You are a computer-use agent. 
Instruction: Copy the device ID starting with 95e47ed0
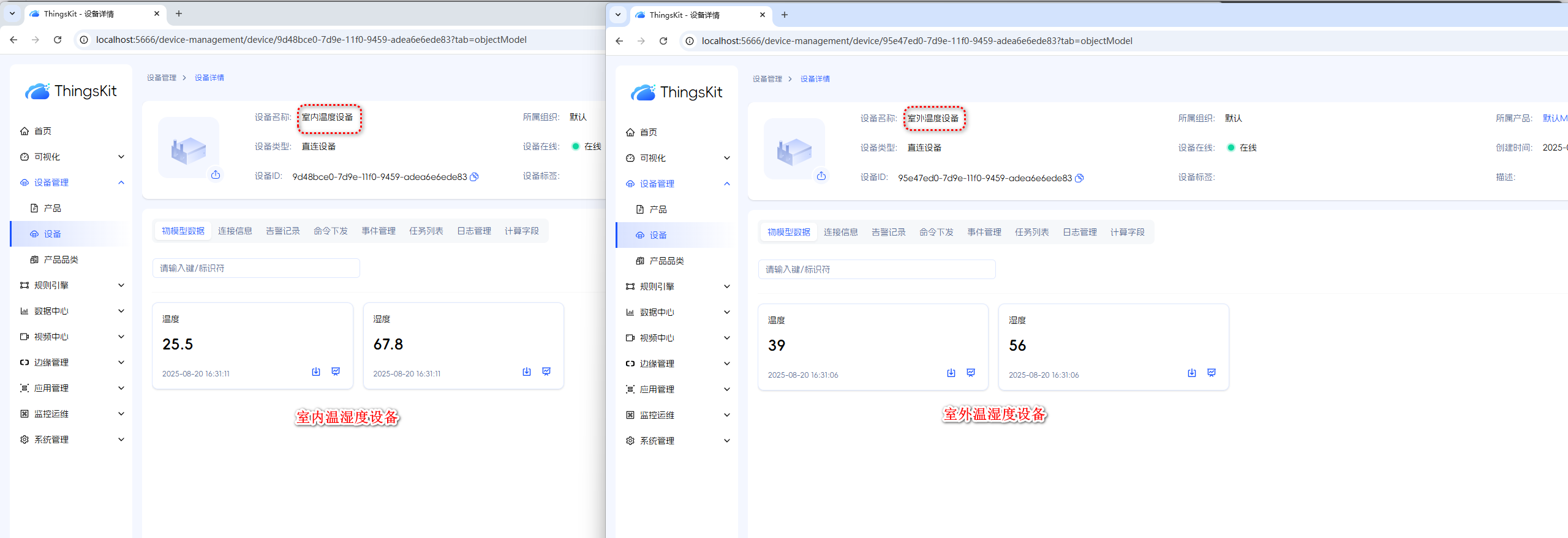point(1079,178)
